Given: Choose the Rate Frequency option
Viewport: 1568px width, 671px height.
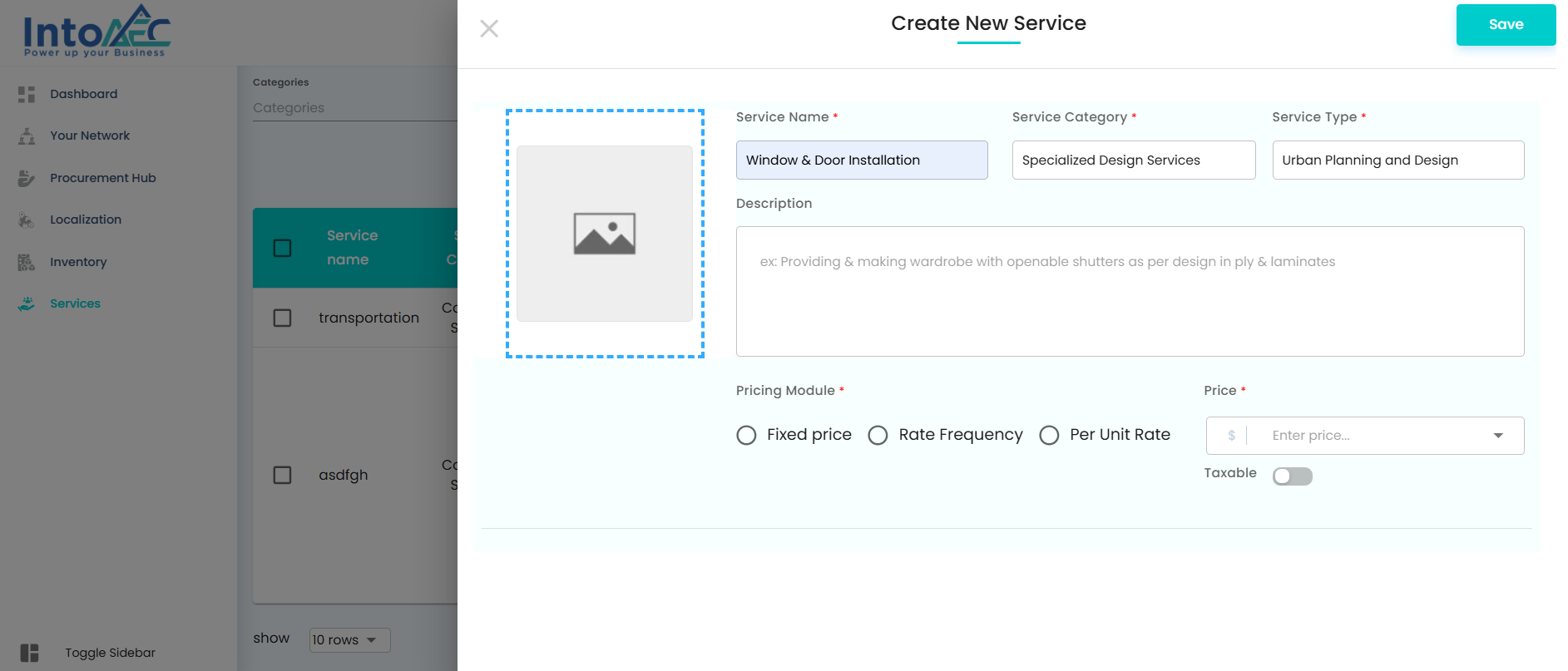Looking at the screenshot, I should (878, 436).
